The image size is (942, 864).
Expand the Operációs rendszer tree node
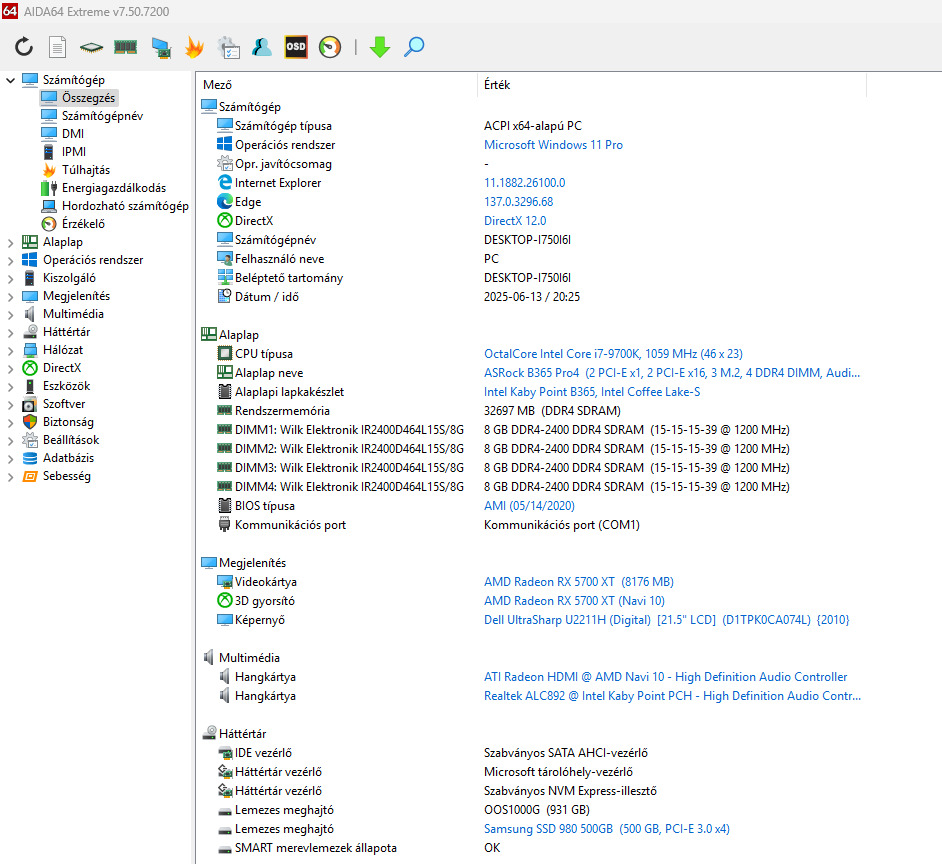pyautogui.click(x=10, y=261)
